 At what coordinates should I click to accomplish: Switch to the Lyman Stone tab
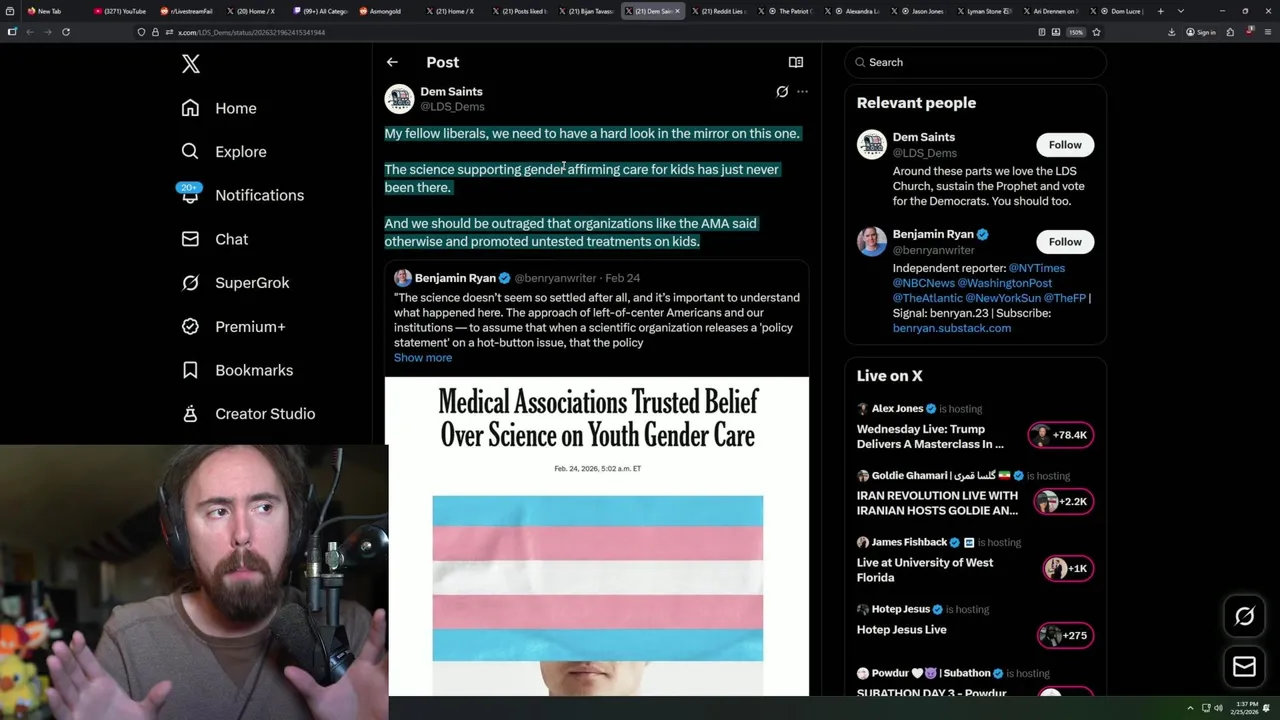click(x=984, y=11)
